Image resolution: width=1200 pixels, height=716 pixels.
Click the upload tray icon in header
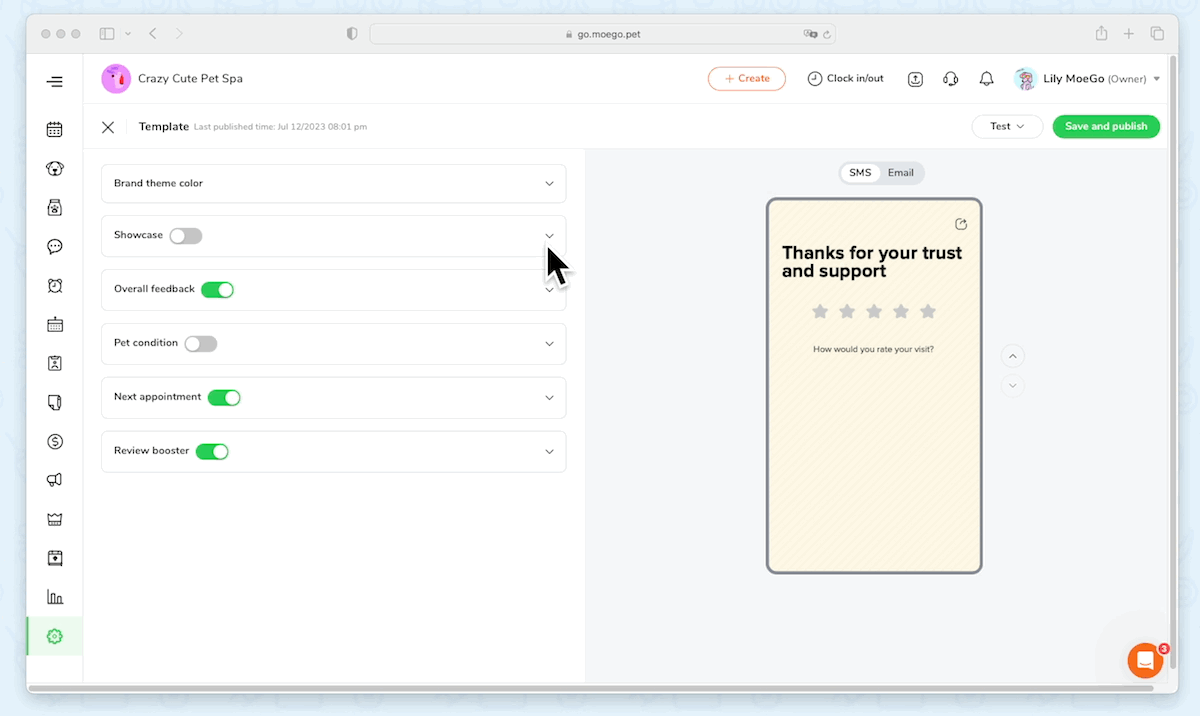[916, 79]
